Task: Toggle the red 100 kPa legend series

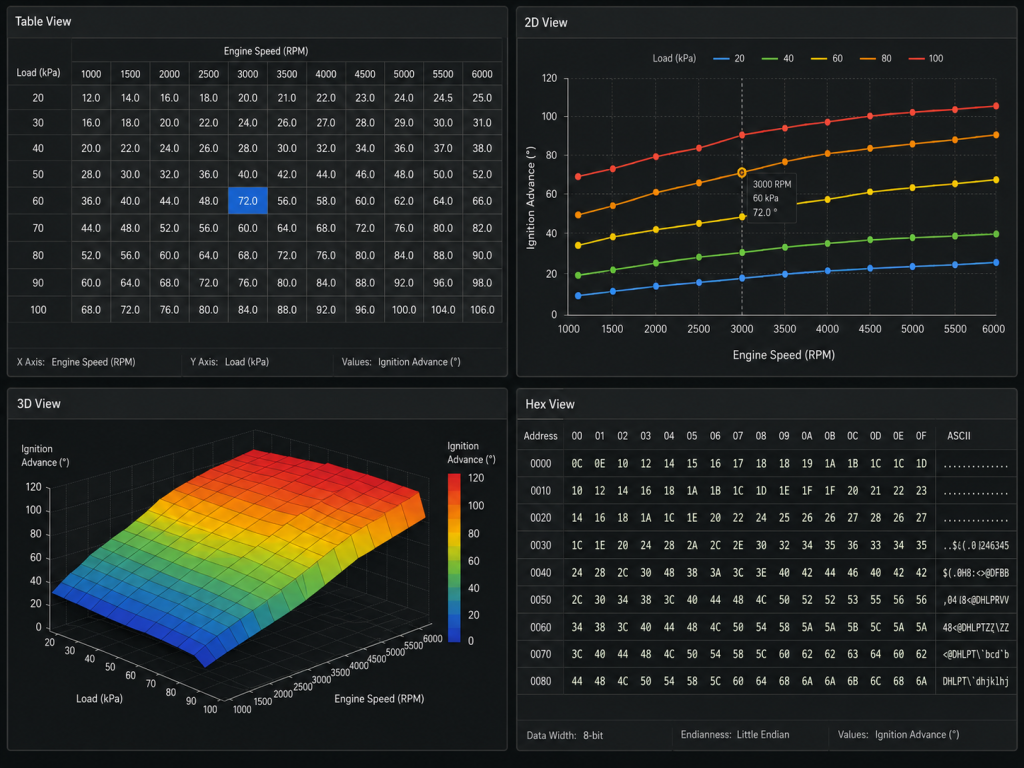Action: point(926,58)
